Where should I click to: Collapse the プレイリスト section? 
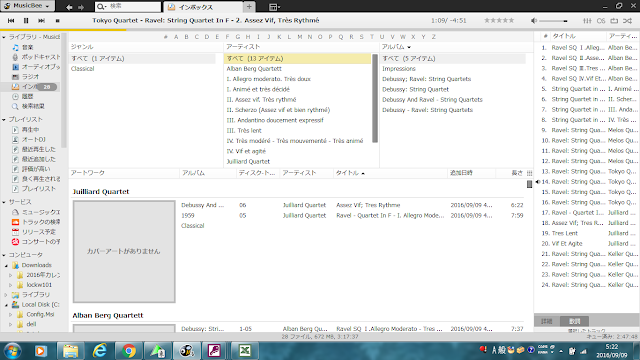pyautogui.click(x=4, y=120)
